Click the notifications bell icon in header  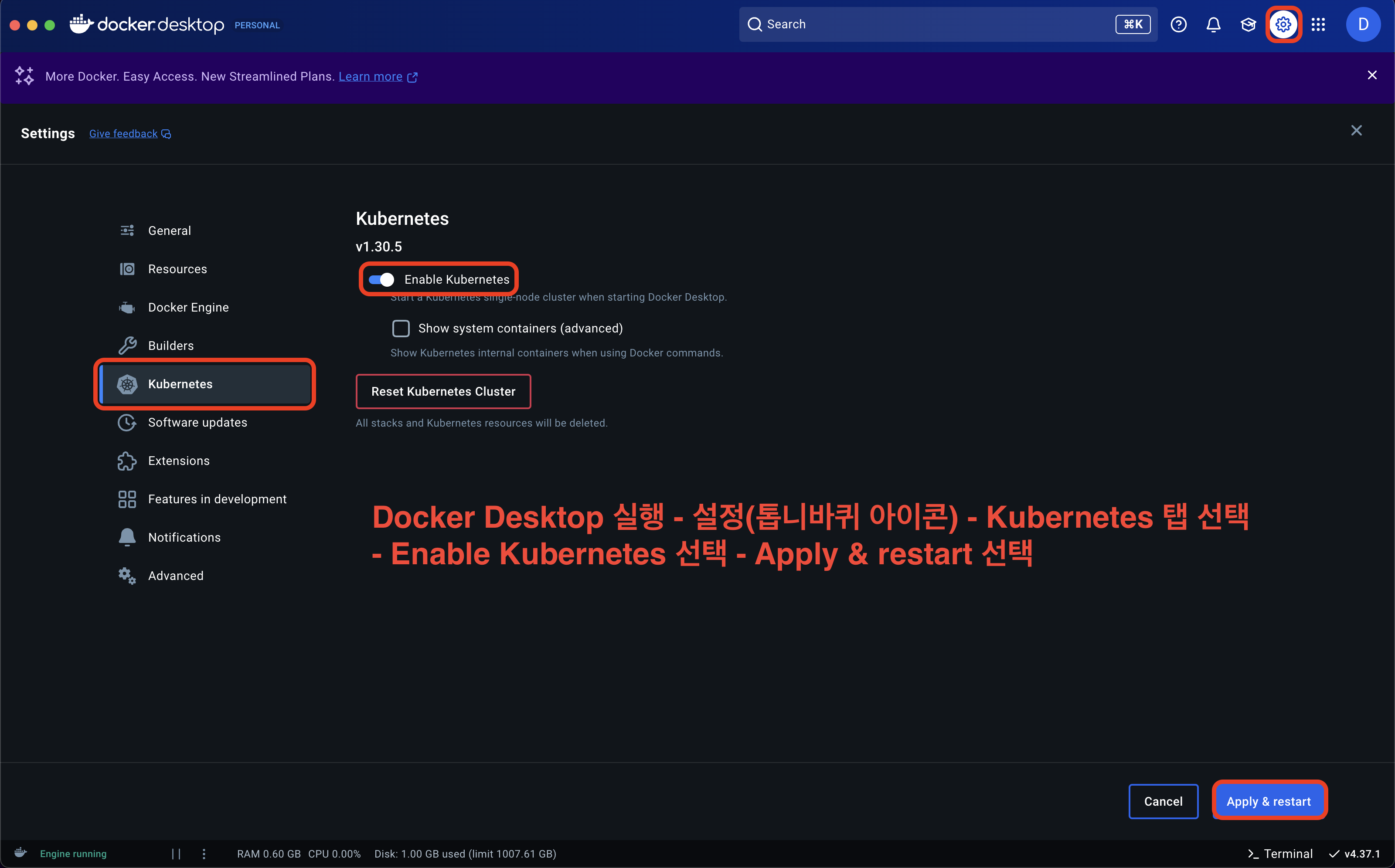coord(1213,25)
